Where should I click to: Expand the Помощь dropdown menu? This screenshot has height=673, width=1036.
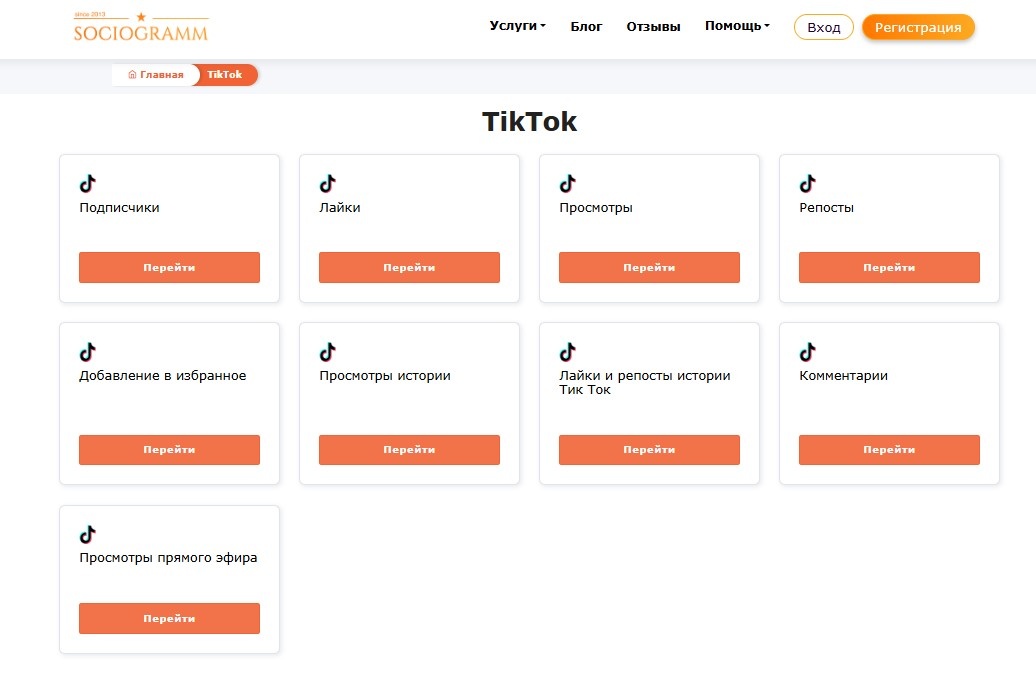[737, 26]
